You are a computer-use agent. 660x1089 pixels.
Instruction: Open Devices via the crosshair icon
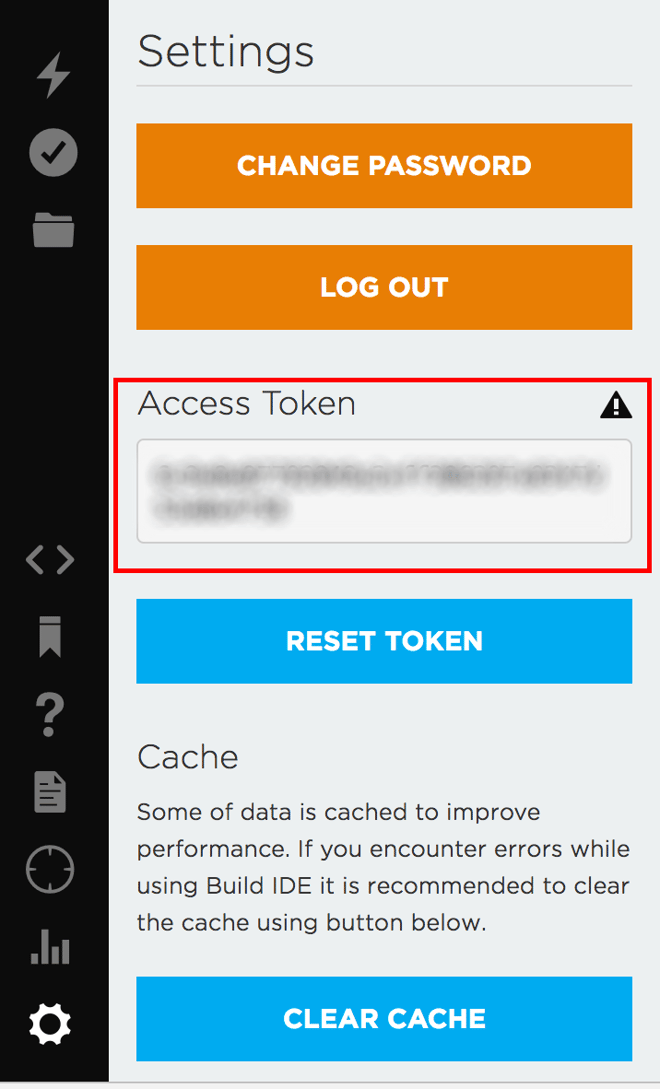click(x=50, y=869)
